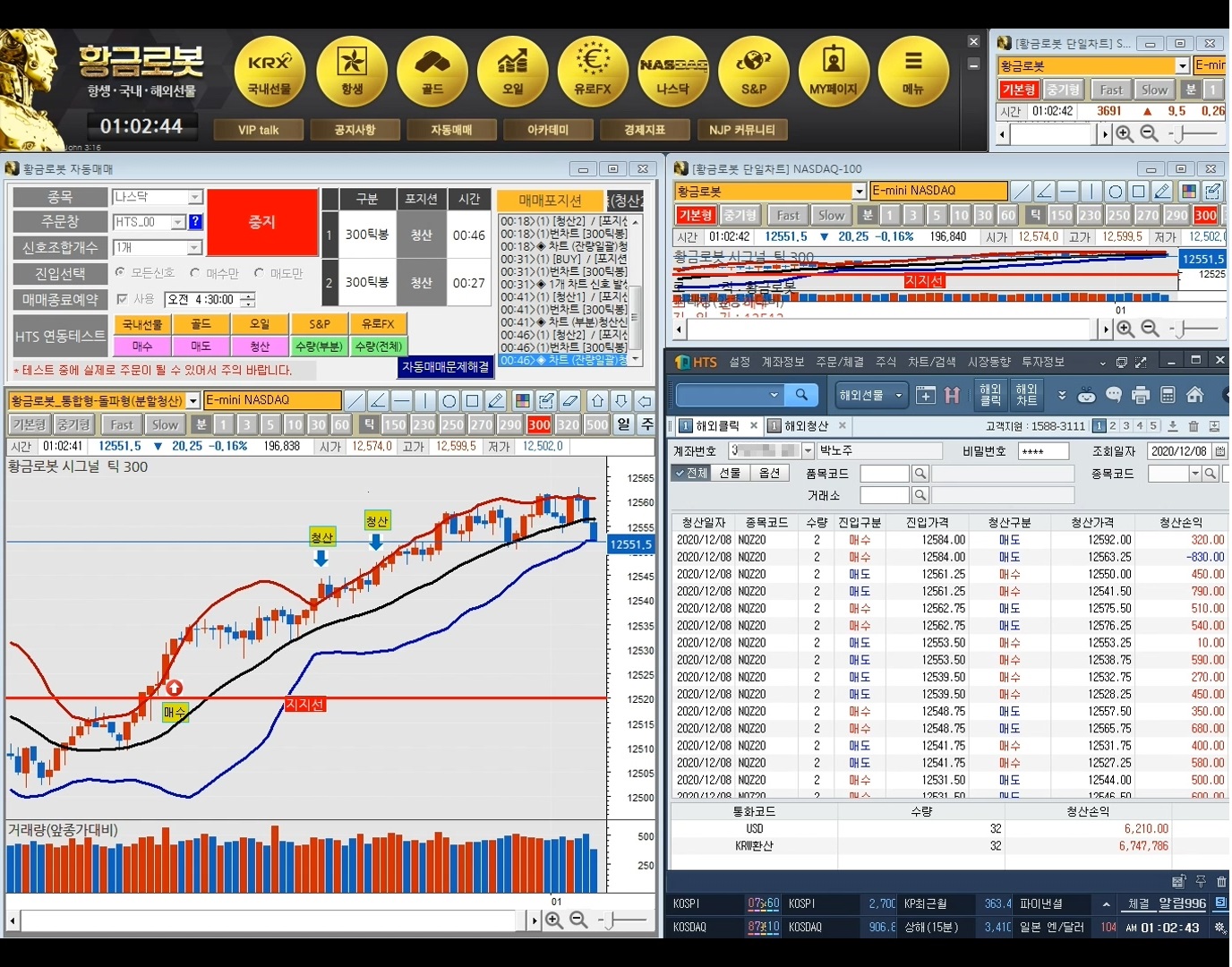Click the HTS printer icon
Viewport: 1232px width, 967px height.
[x=1141, y=395]
